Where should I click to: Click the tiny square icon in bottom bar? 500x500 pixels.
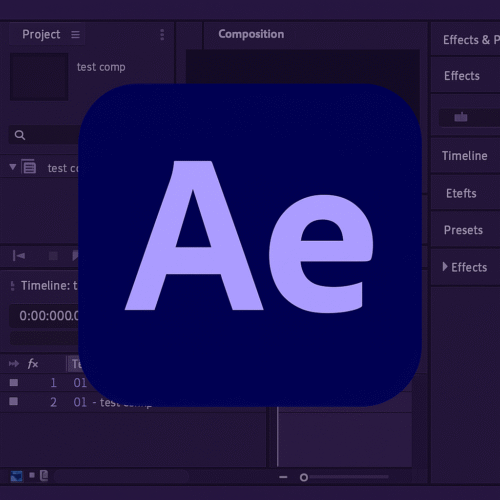pos(32,475)
